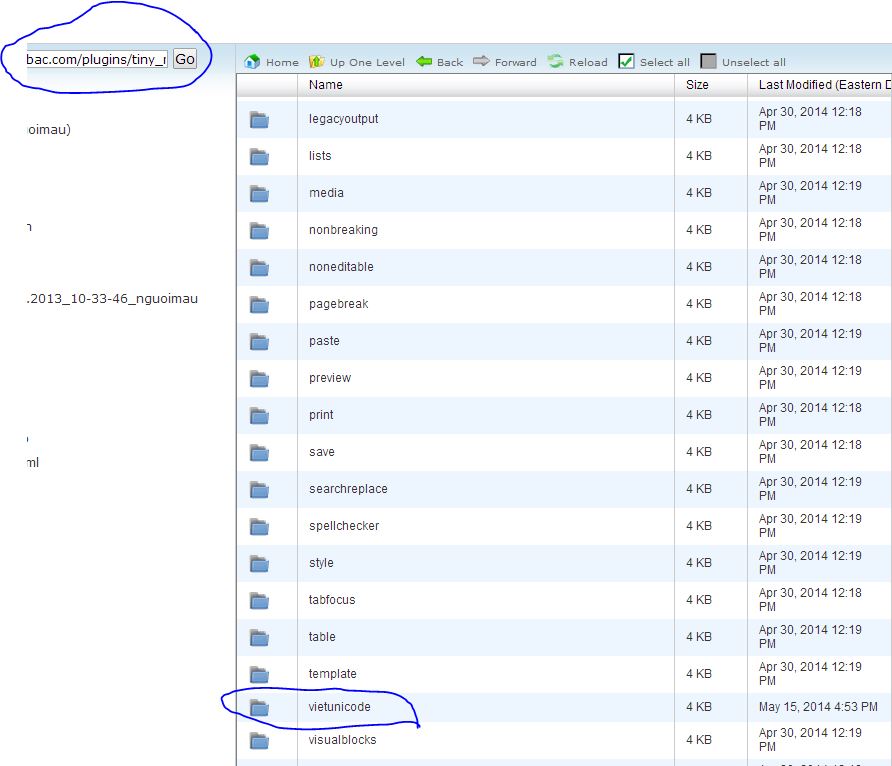
Task: Click the Home icon in toolbar
Action: 253,62
